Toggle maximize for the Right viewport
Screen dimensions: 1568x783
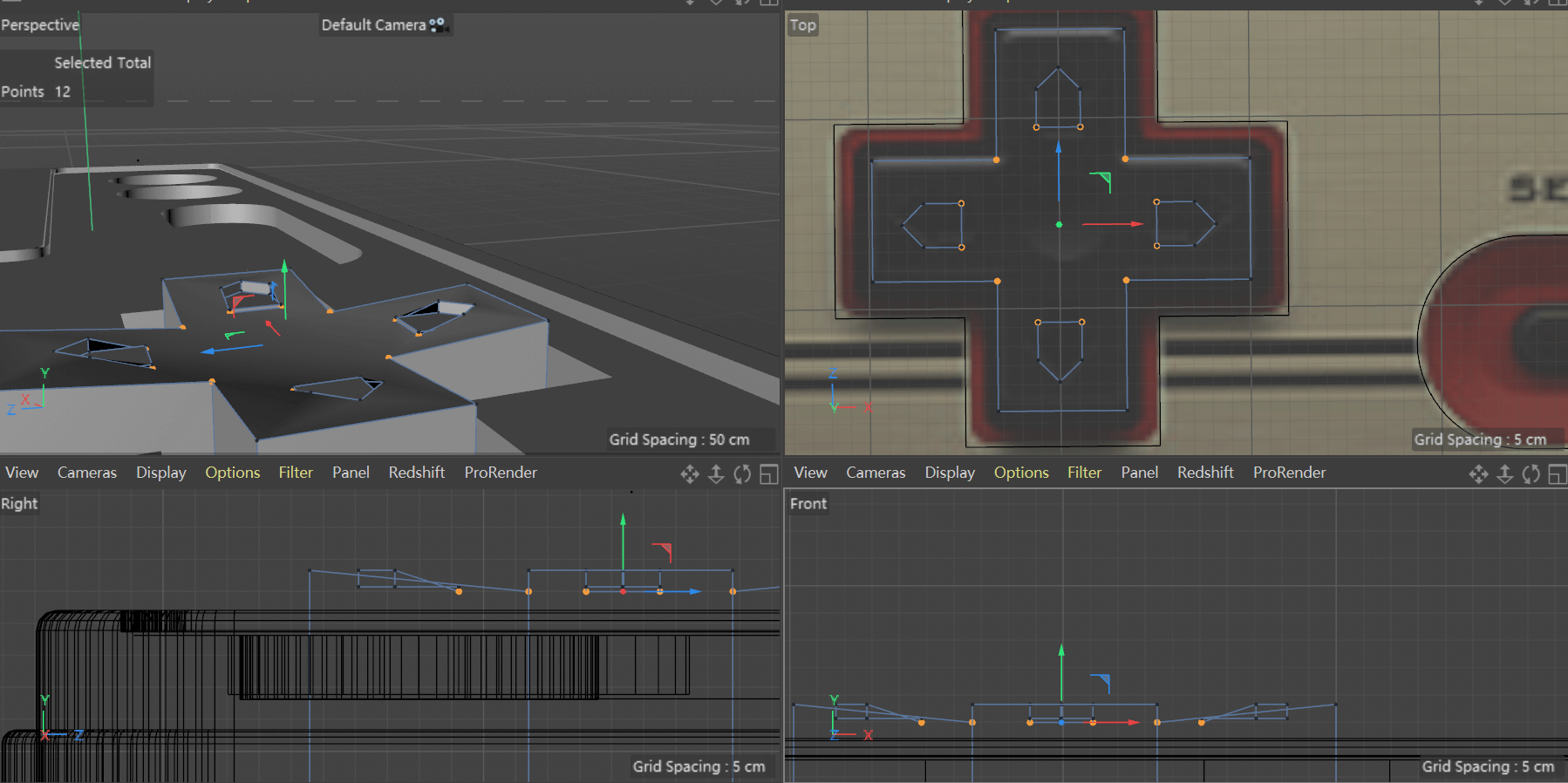(x=768, y=473)
